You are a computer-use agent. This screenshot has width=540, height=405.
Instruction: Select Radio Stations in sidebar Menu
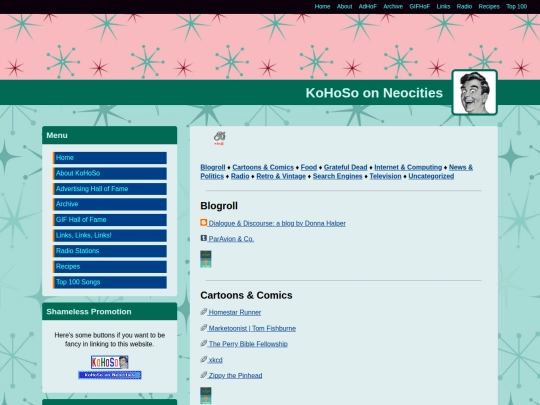(x=110, y=251)
